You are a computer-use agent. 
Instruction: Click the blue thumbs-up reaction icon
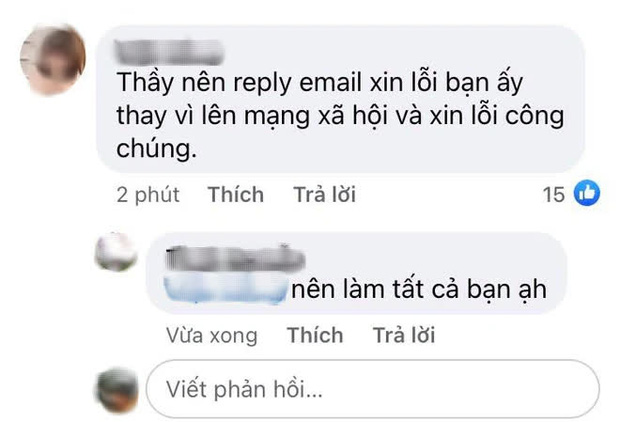tap(587, 193)
